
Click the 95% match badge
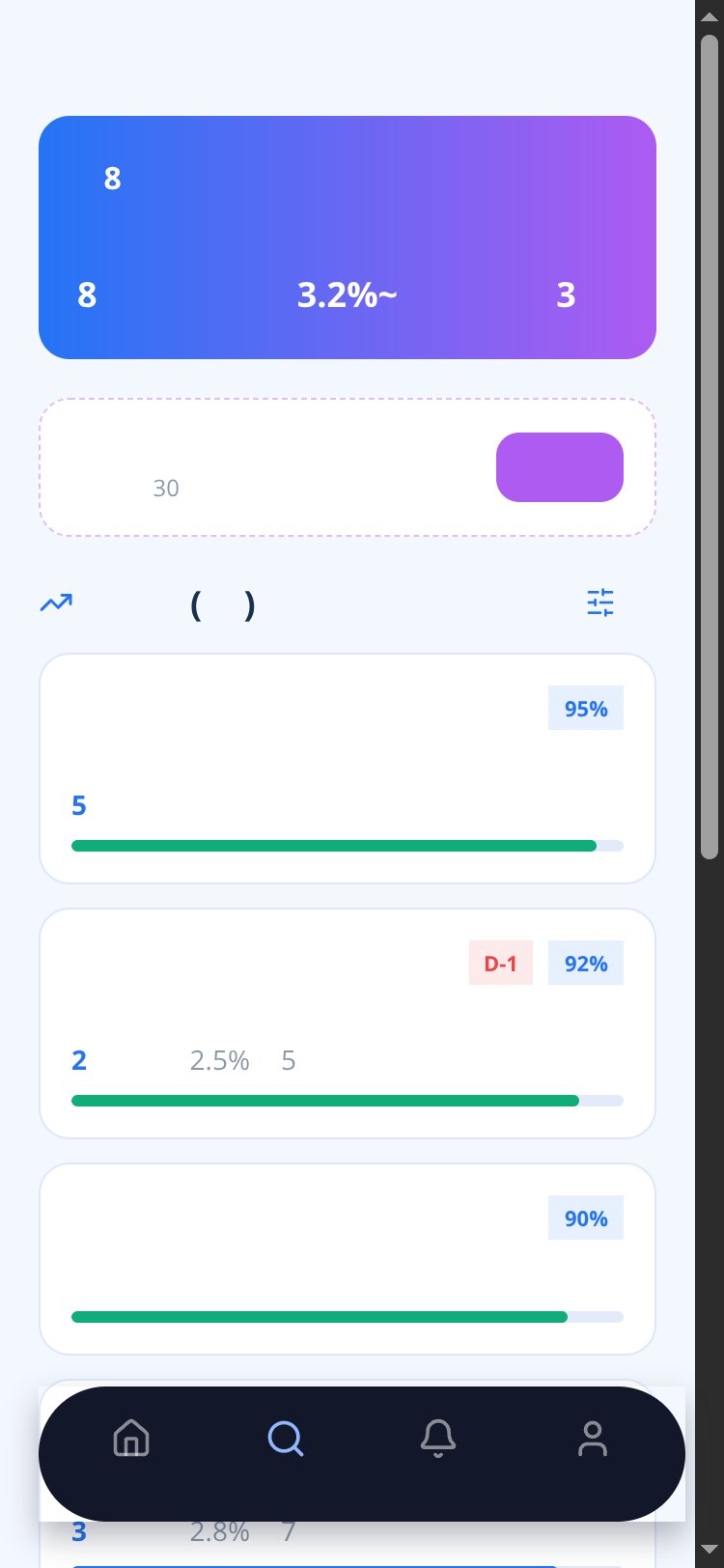pyautogui.click(x=586, y=708)
